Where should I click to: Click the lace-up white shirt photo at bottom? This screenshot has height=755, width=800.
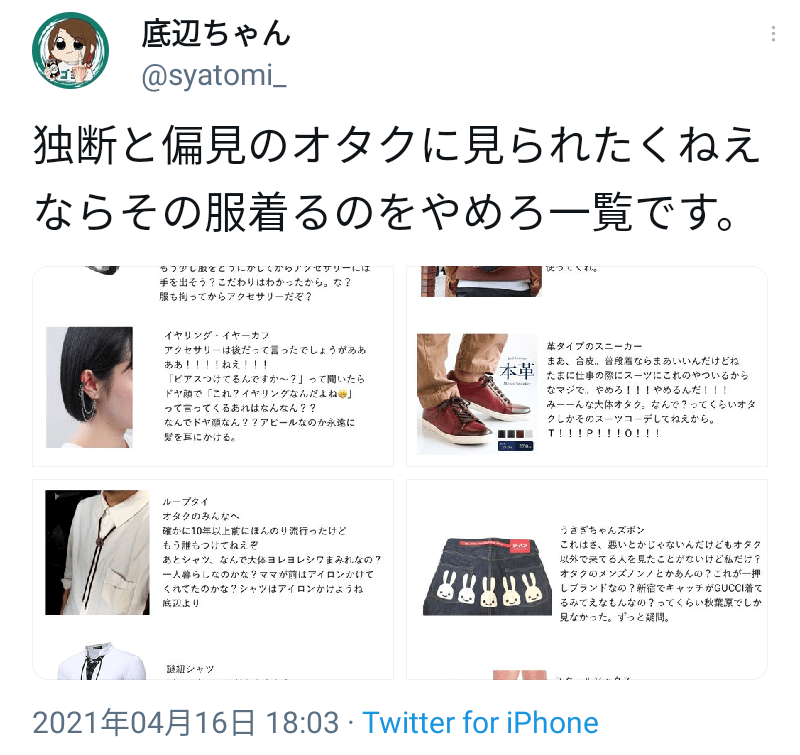pyautogui.click(x=102, y=661)
